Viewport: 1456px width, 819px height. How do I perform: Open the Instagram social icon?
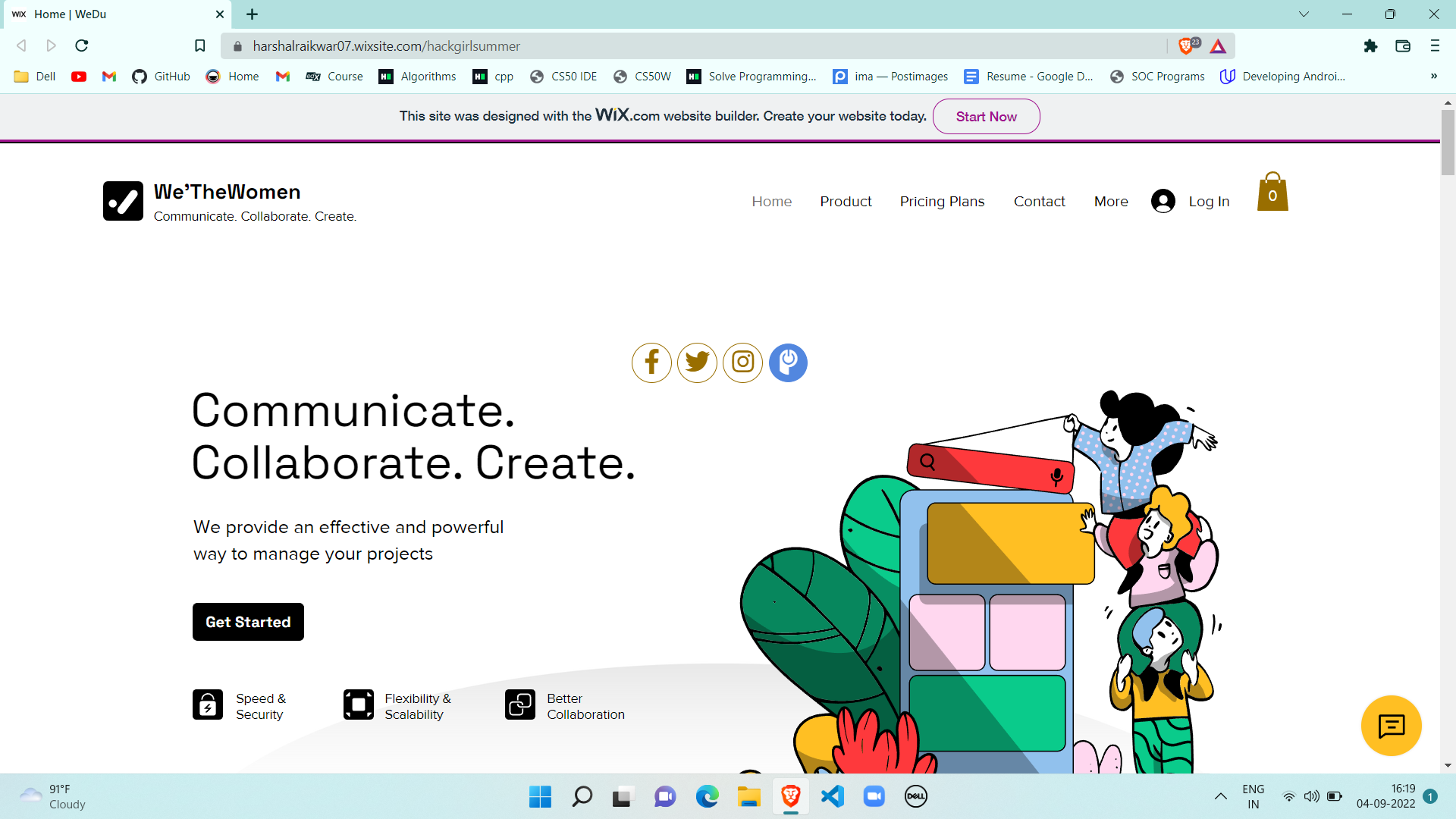pos(742,362)
